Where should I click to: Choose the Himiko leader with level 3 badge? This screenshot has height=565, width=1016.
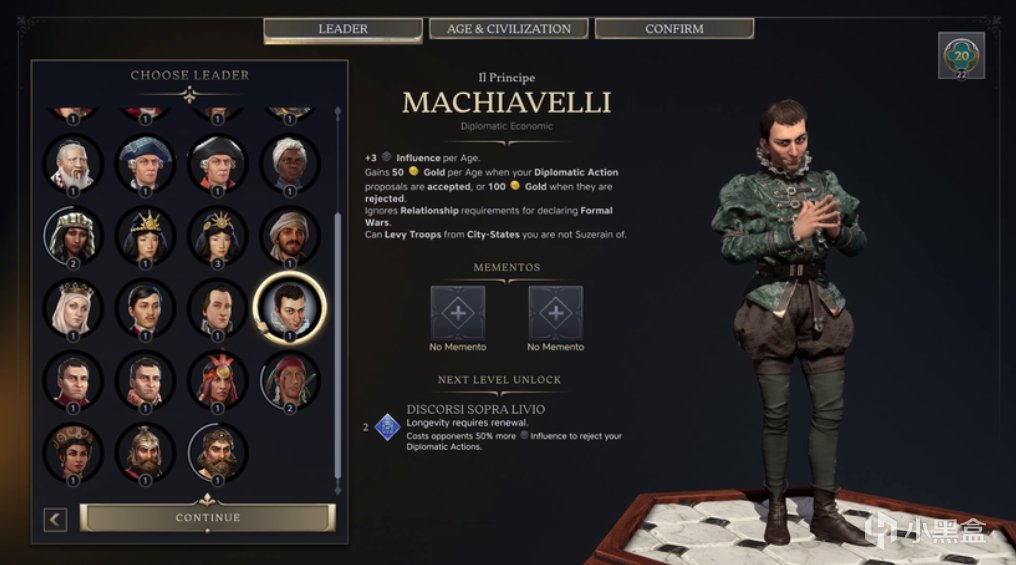tap(217, 236)
